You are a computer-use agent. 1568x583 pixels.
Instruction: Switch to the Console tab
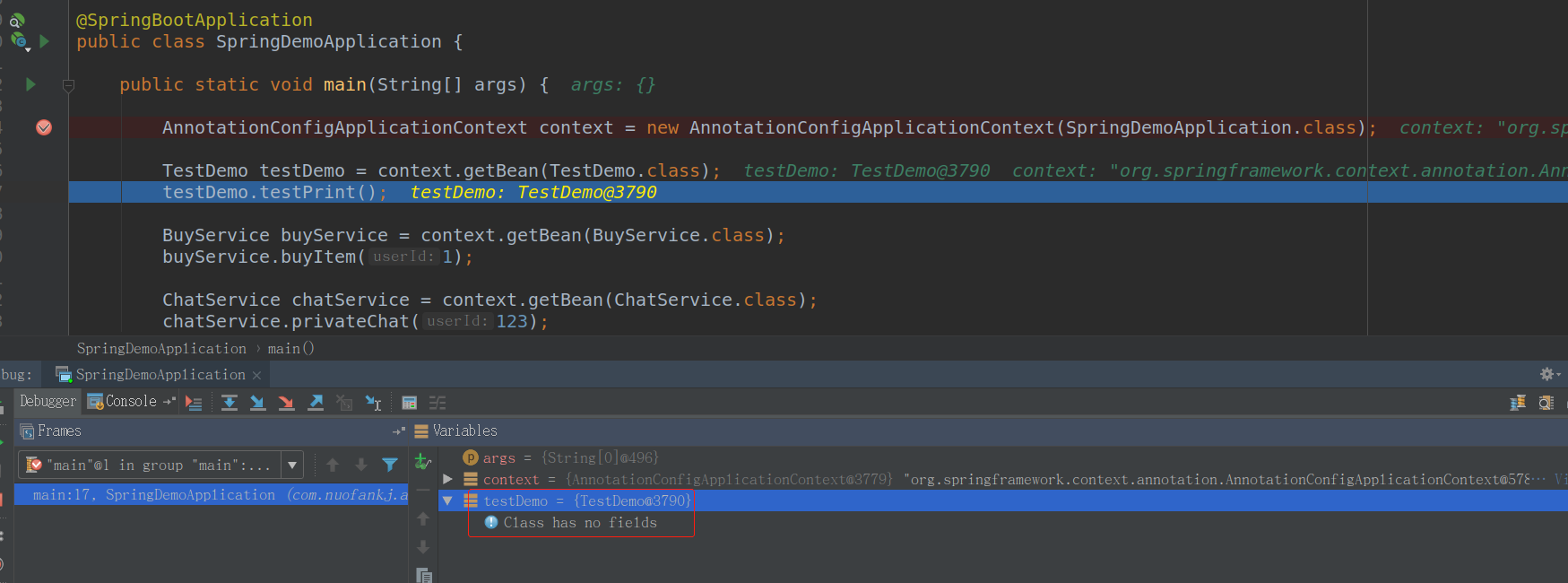[123, 402]
